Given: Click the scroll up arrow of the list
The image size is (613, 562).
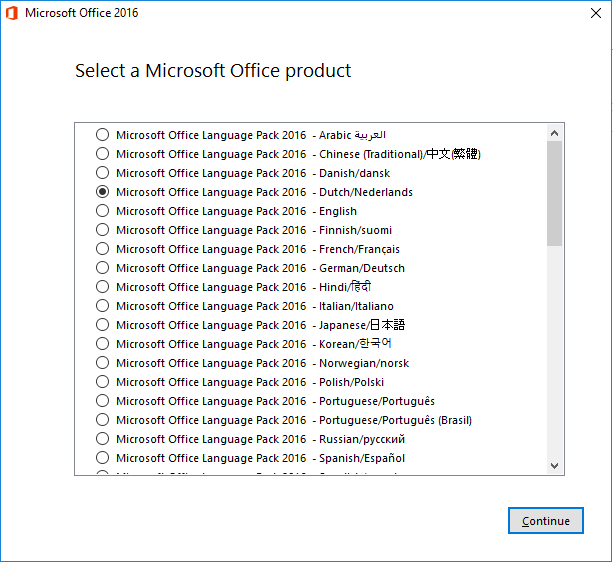Looking at the screenshot, I should (554, 133).
